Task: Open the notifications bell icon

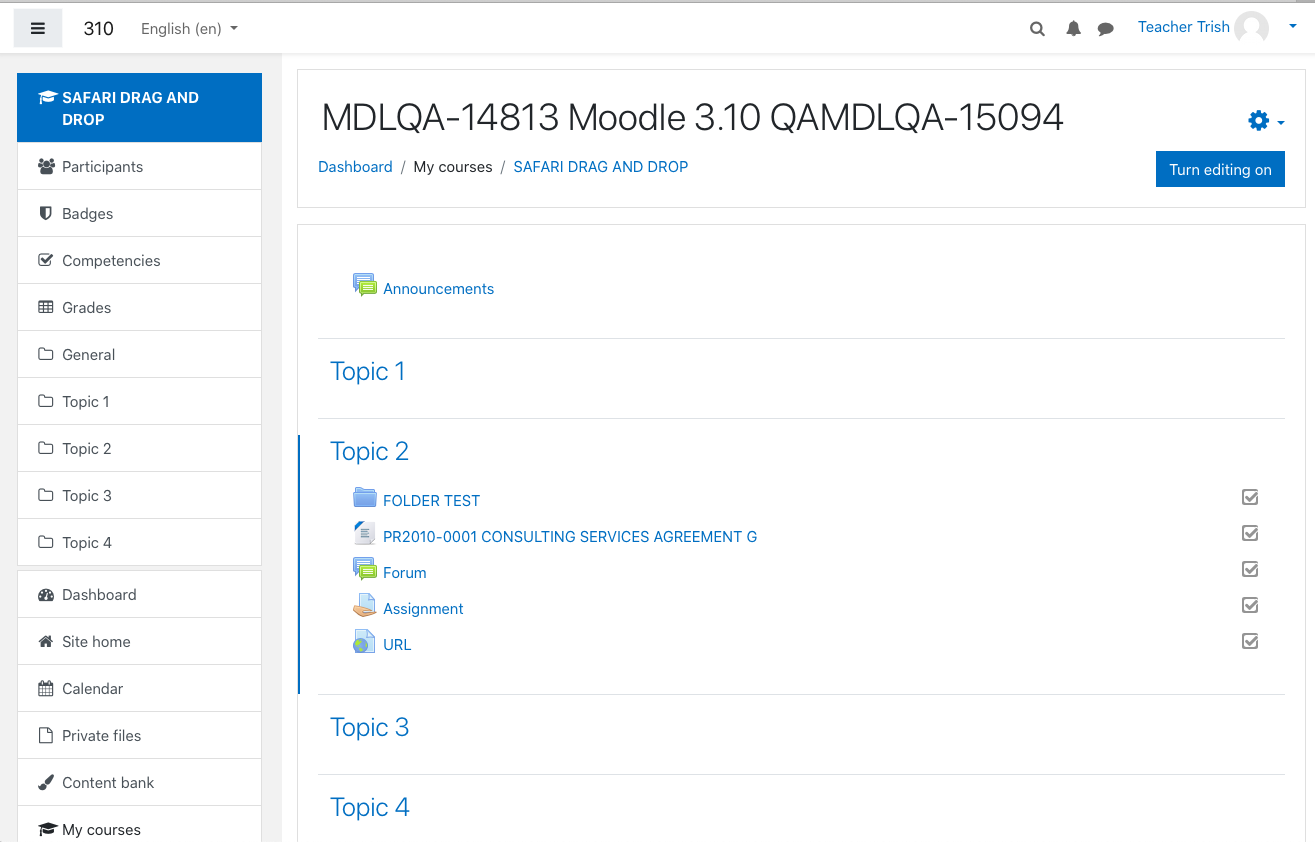Action: click(x=1073, y=29)
